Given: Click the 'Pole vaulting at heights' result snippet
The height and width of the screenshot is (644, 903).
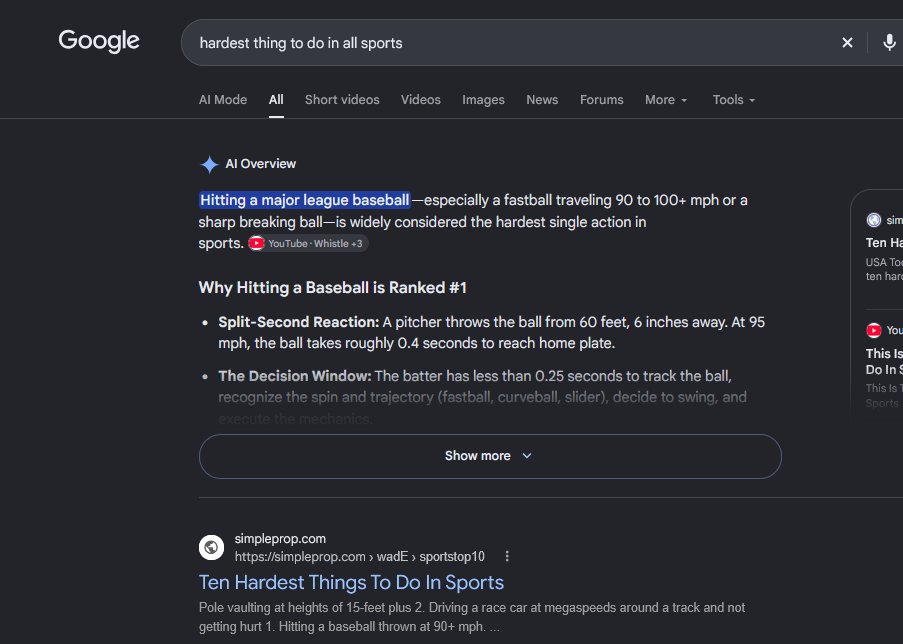Looking at the screenshot, I should pos(472,617).
